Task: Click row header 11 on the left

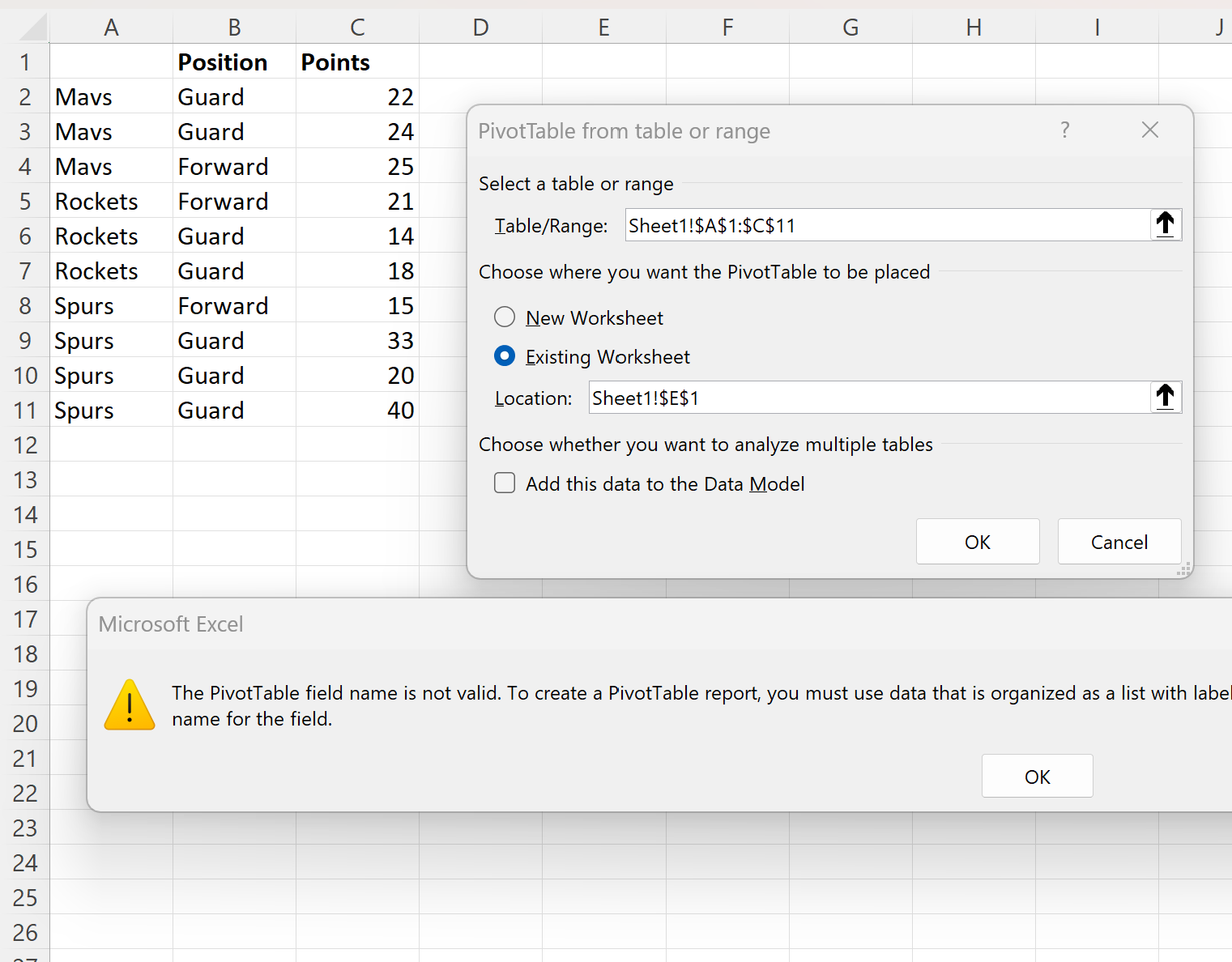Action: 26,410
